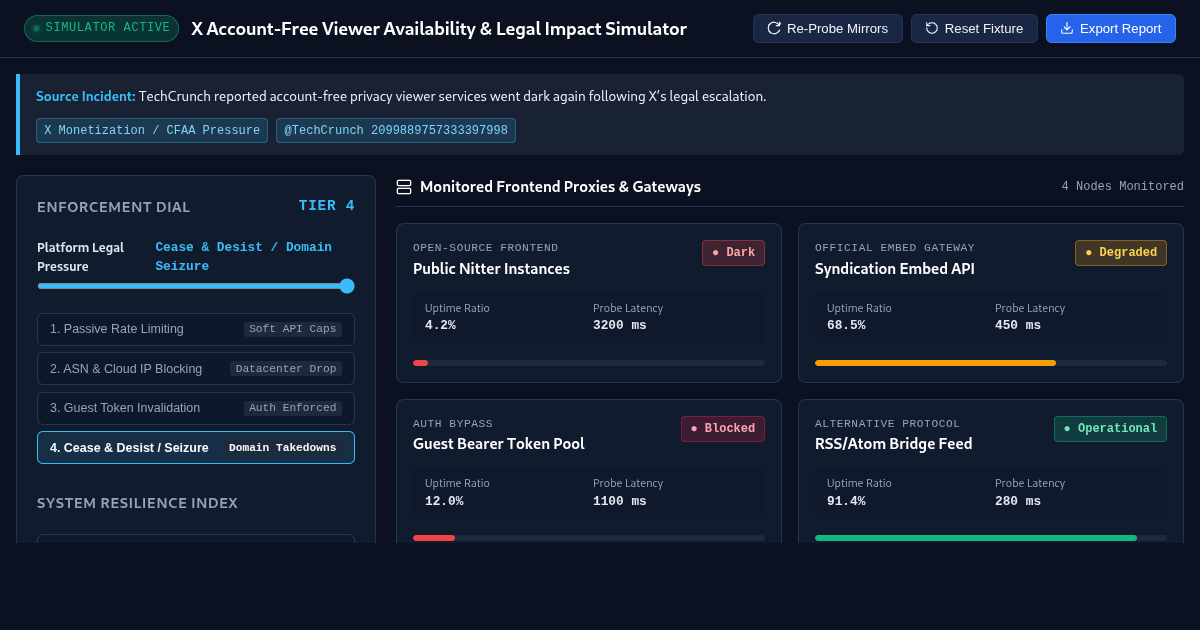1200x630 pixels.
Task: Select tier 4 Cease & Desist / Seizure
Action: click(x=196, y=448)
